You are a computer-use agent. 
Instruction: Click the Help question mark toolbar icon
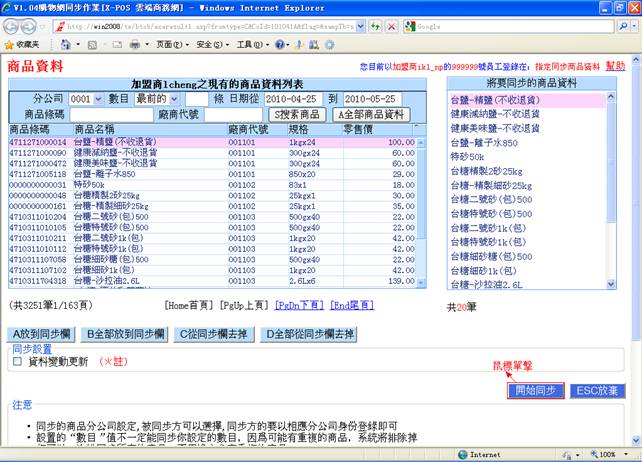tap(280, 45)
